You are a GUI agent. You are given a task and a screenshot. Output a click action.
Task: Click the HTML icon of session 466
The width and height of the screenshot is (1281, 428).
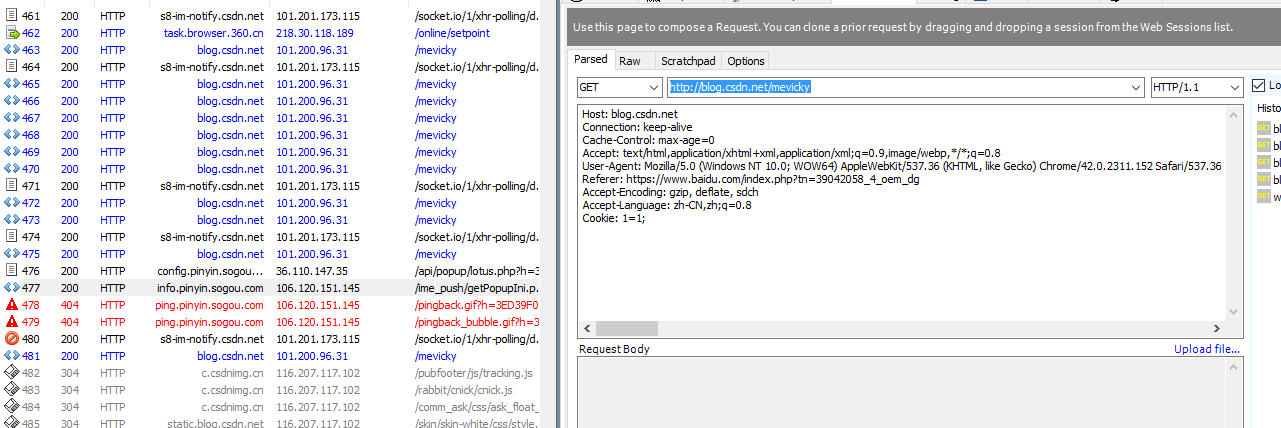[x=11, y=101]
